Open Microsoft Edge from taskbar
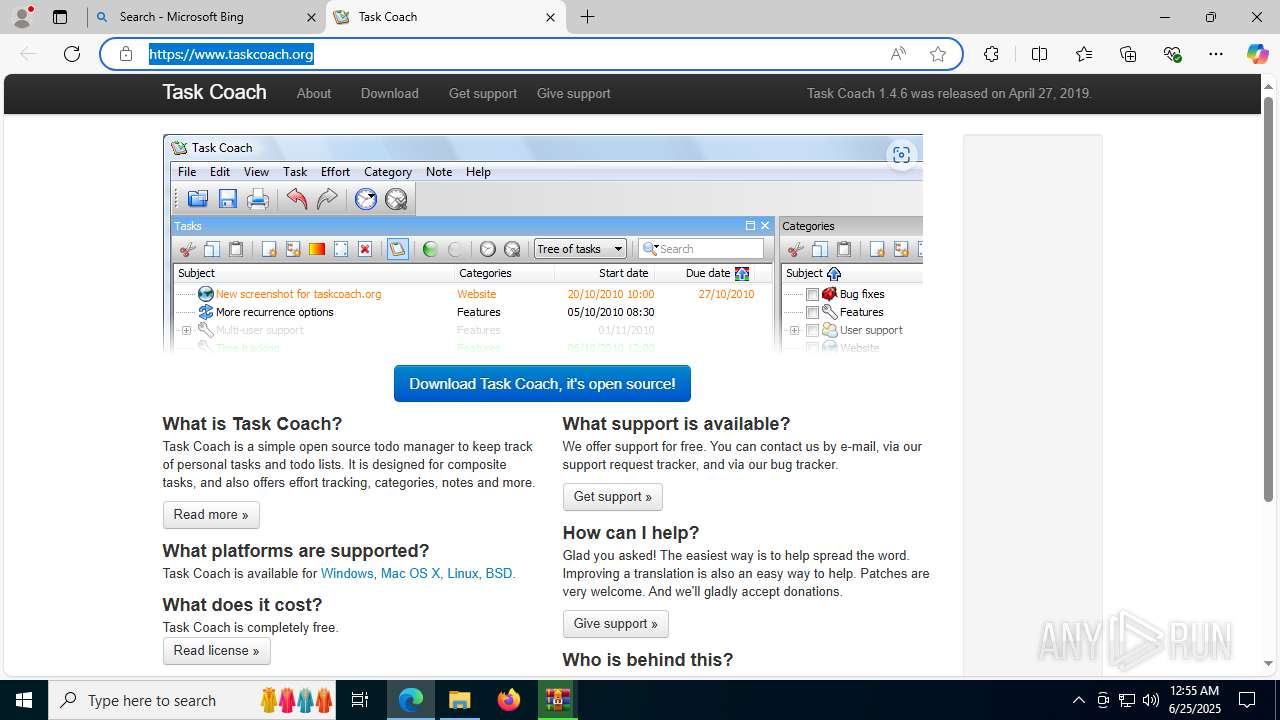Image resolution: width=1280 pixels, height=720 pixels. click(411, 700)
